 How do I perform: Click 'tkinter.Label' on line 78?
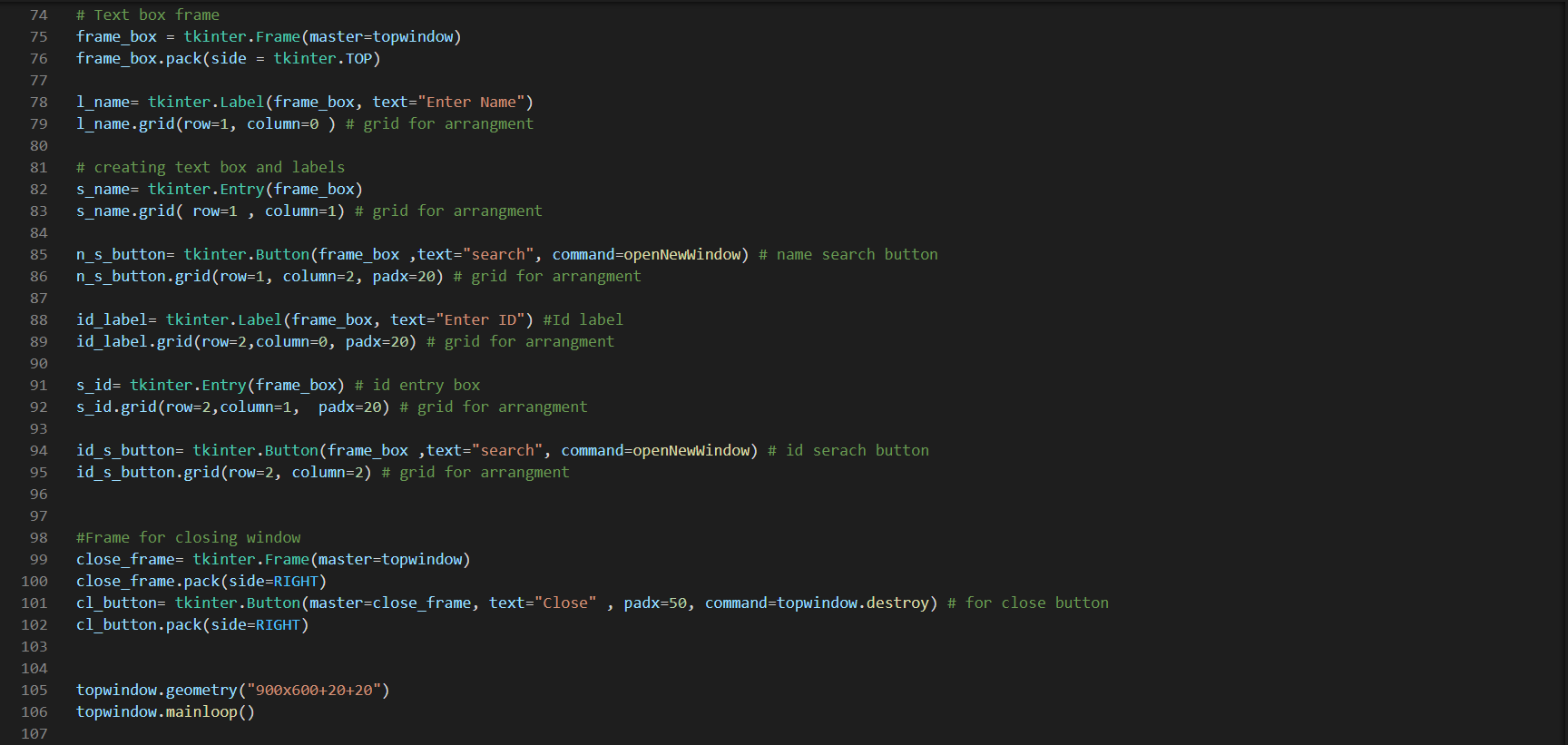206,102
